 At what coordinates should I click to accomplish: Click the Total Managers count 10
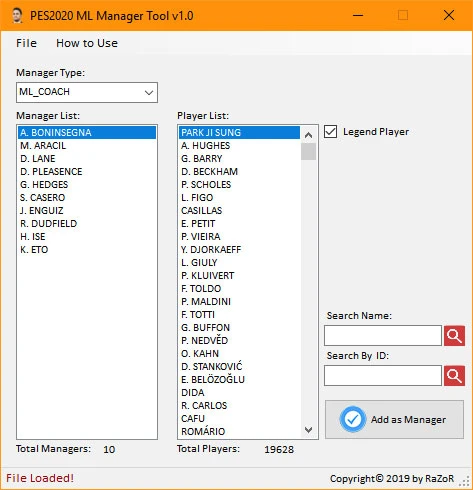[109, 449]
